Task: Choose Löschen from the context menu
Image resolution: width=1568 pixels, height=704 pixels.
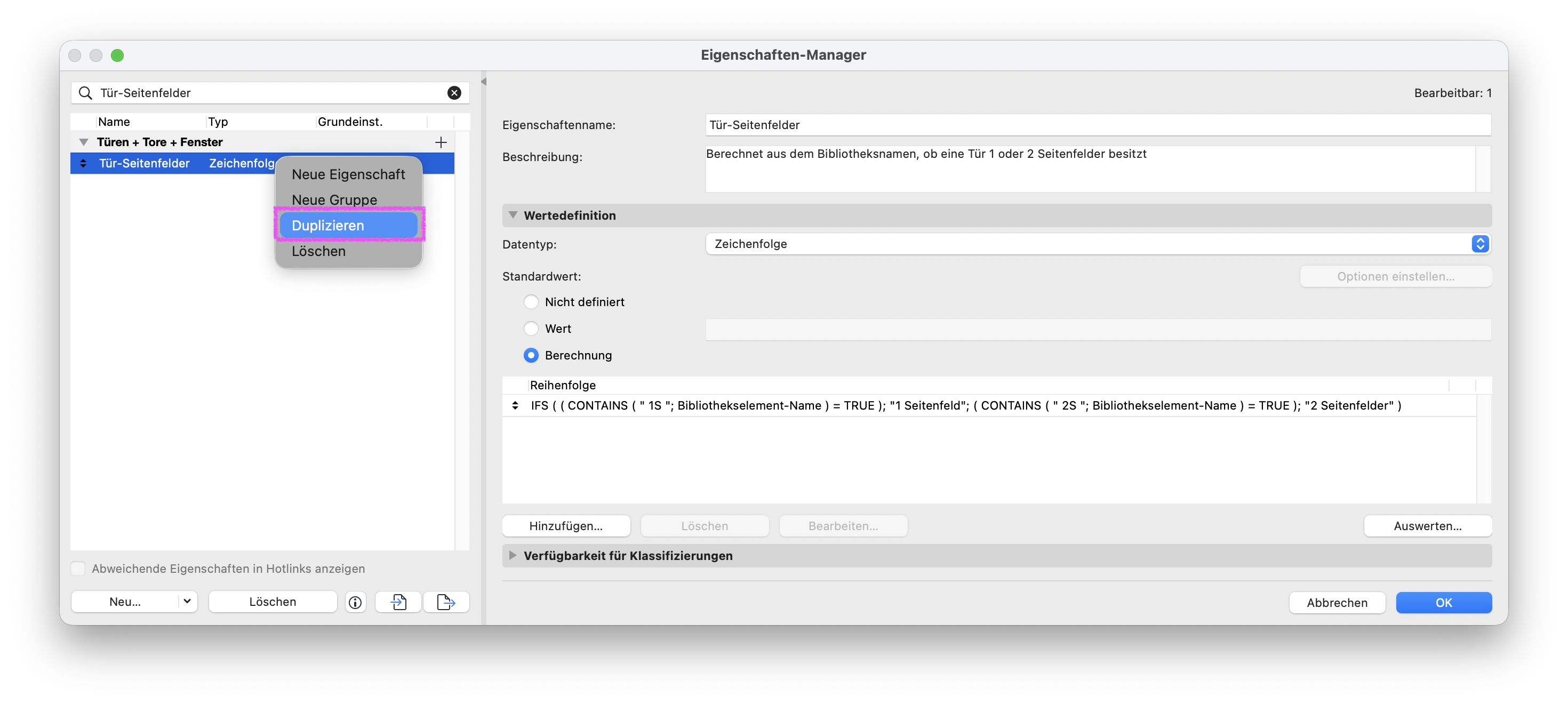Action: click(348, 251)
